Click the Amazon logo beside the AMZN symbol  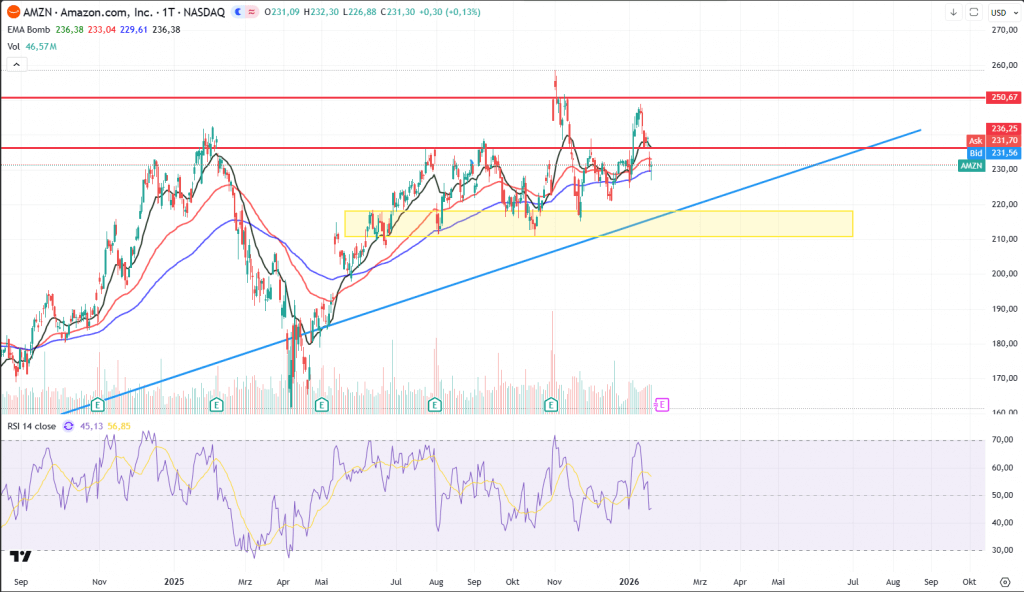[x=11, y=12]
